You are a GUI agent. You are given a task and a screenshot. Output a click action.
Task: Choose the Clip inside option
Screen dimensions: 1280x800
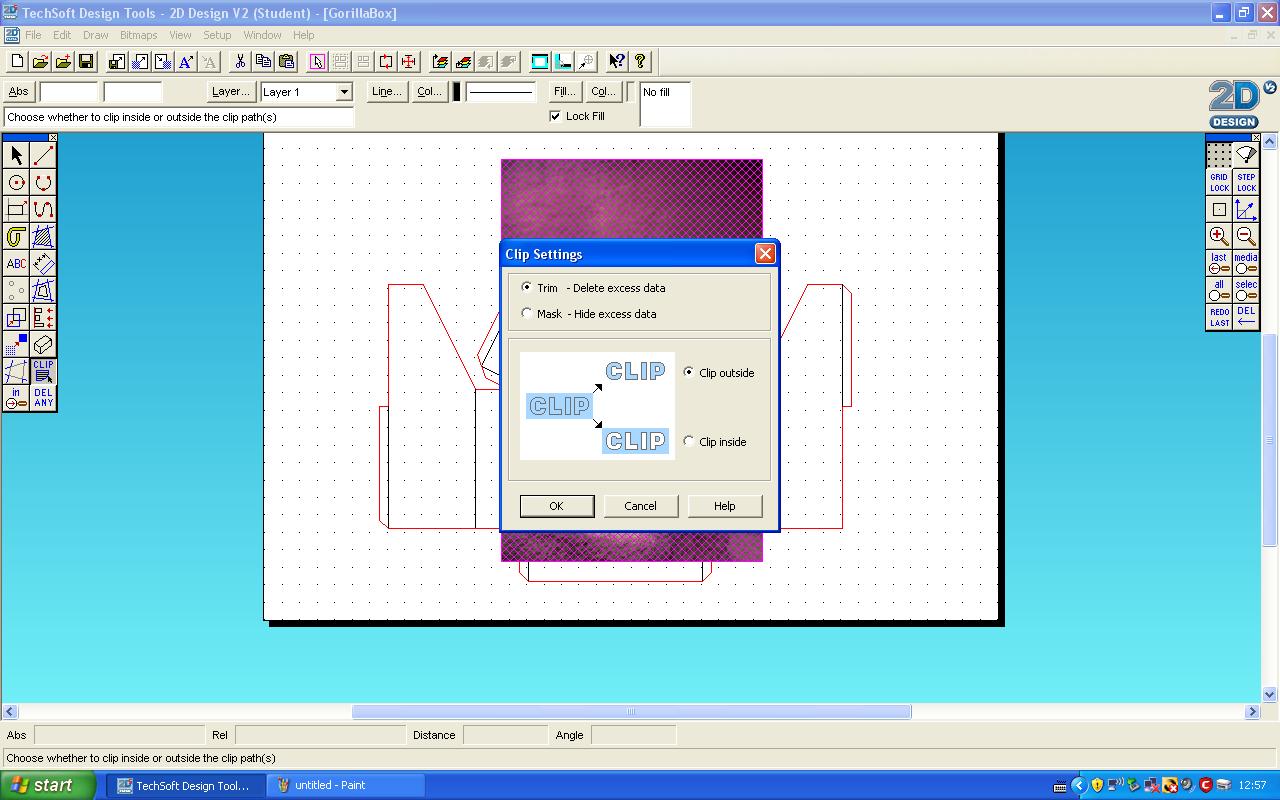(688, 441)
